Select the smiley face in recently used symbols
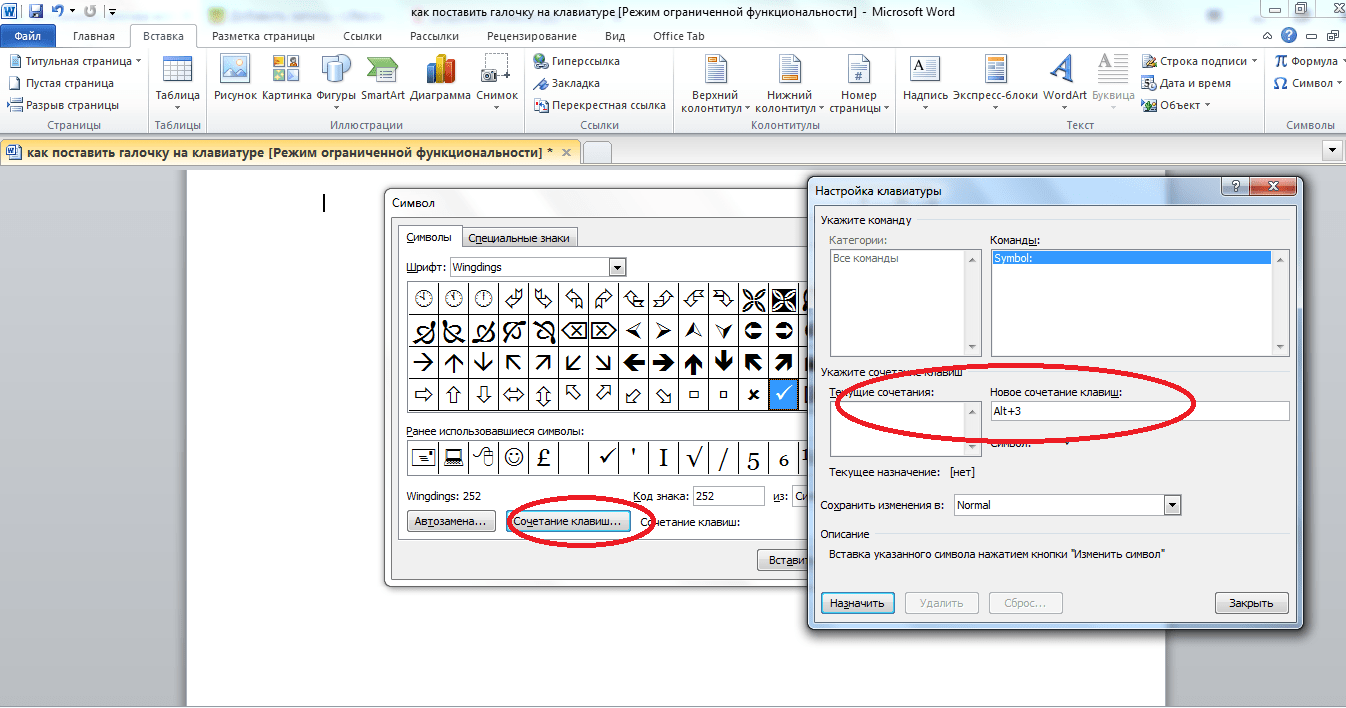1346x708 pixels. click(514, 458)
